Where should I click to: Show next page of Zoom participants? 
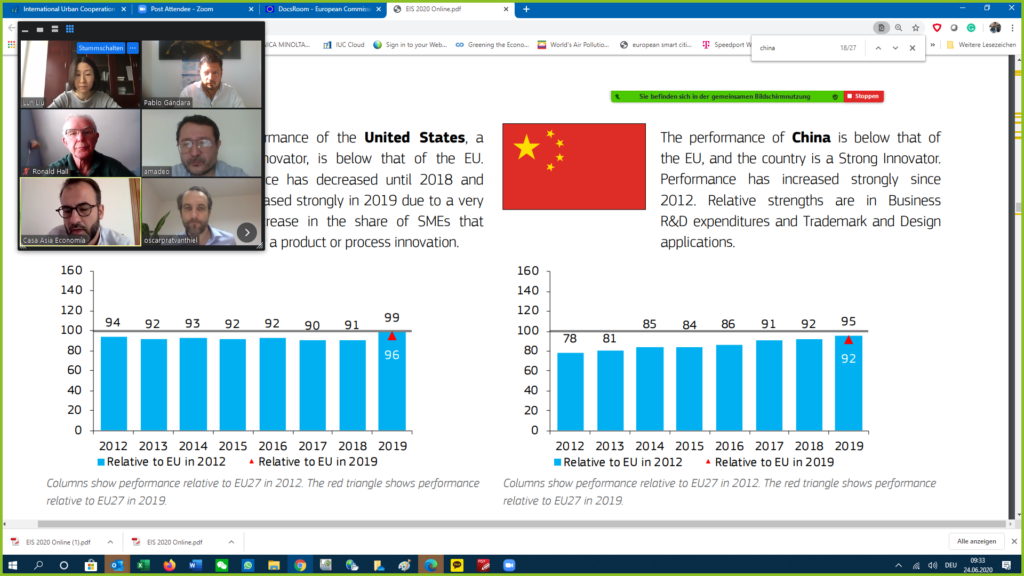[247, 233]
